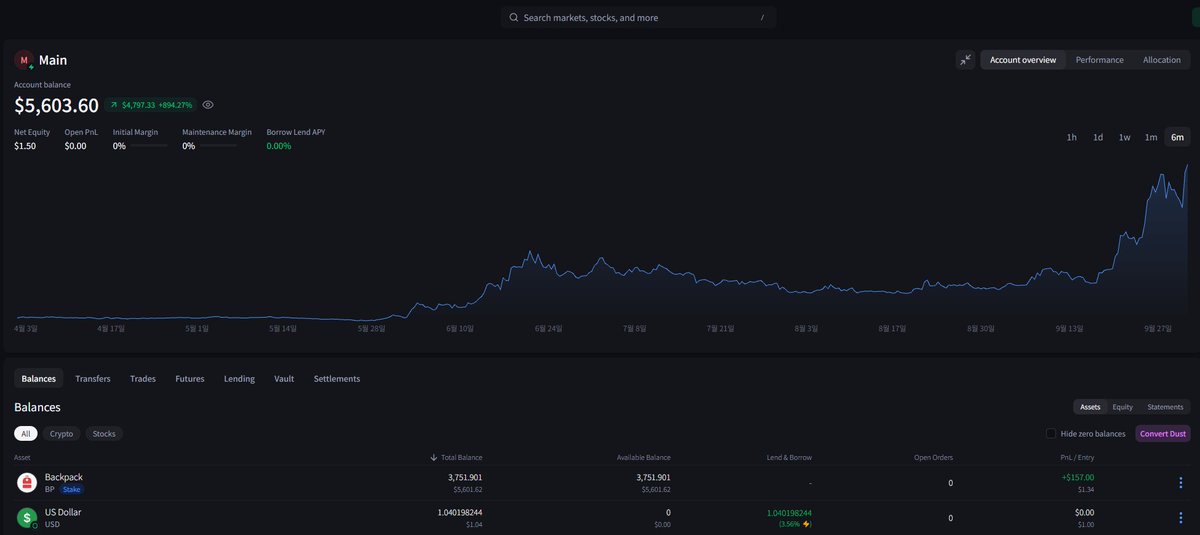Screen dimensions: 1200x535
Task: Click the Convert Dust button
Action: 1163,433
